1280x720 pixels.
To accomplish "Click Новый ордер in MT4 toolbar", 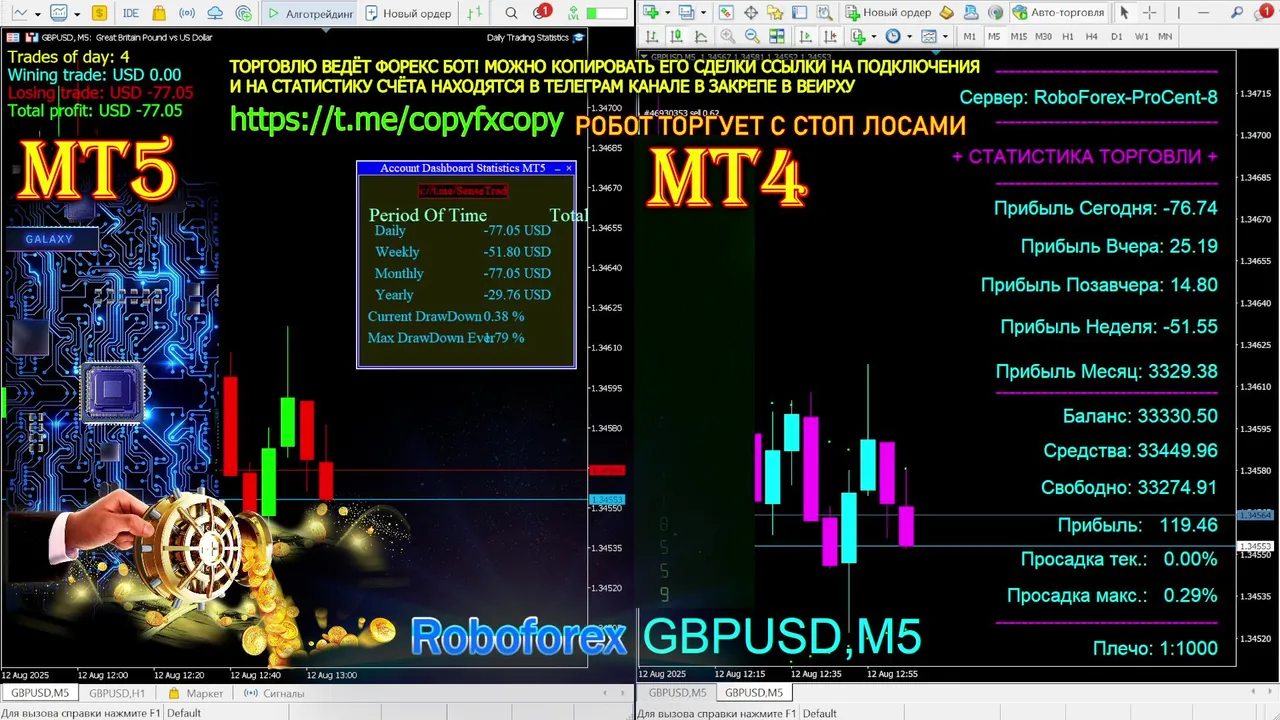I will [888, 12].
